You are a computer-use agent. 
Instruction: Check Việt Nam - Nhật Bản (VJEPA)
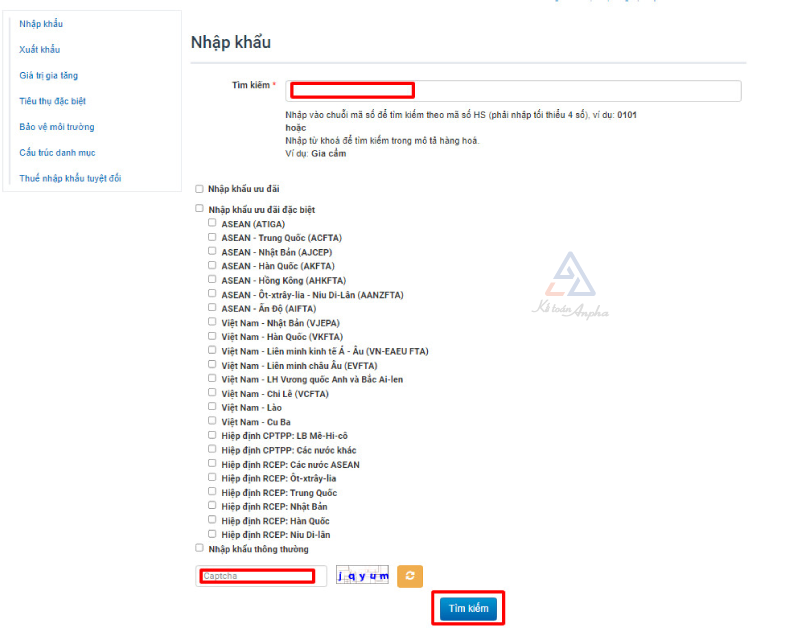coord(212,322)
